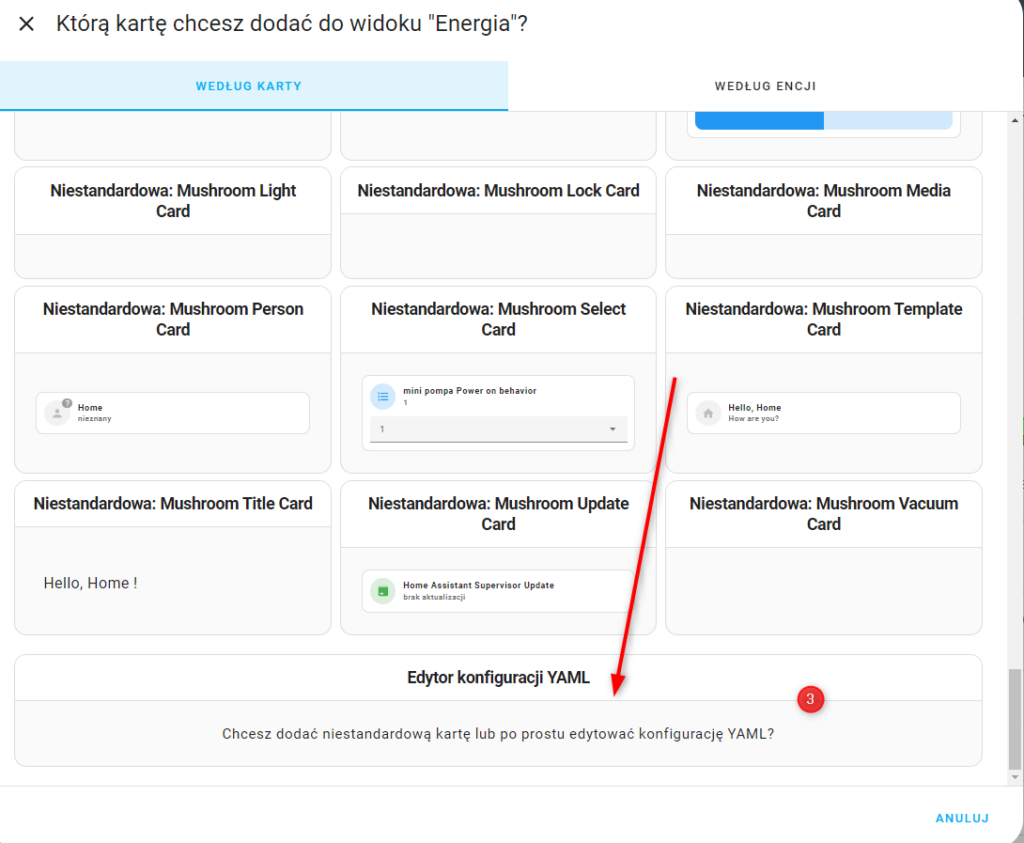Pick the Mushroom Media Card
Viewport: 1024px width, 843px height.
coord(823,201)
